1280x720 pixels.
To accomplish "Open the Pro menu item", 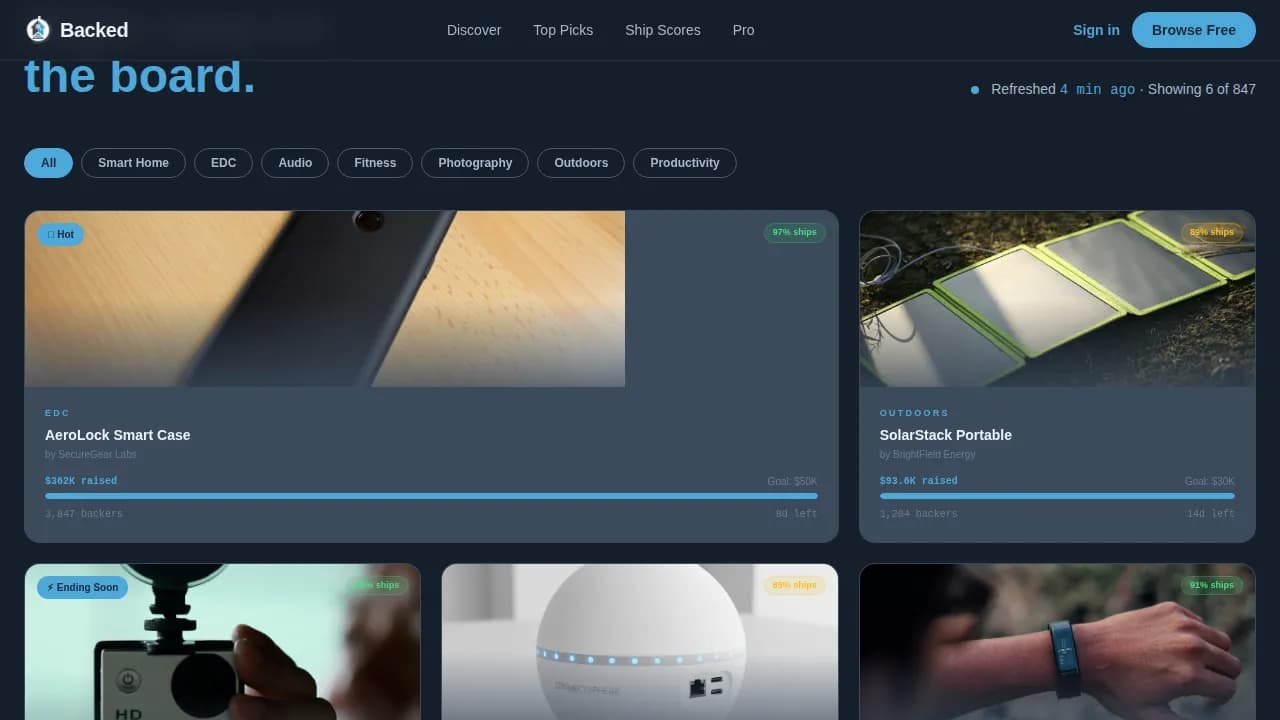I will coord(743,30).
